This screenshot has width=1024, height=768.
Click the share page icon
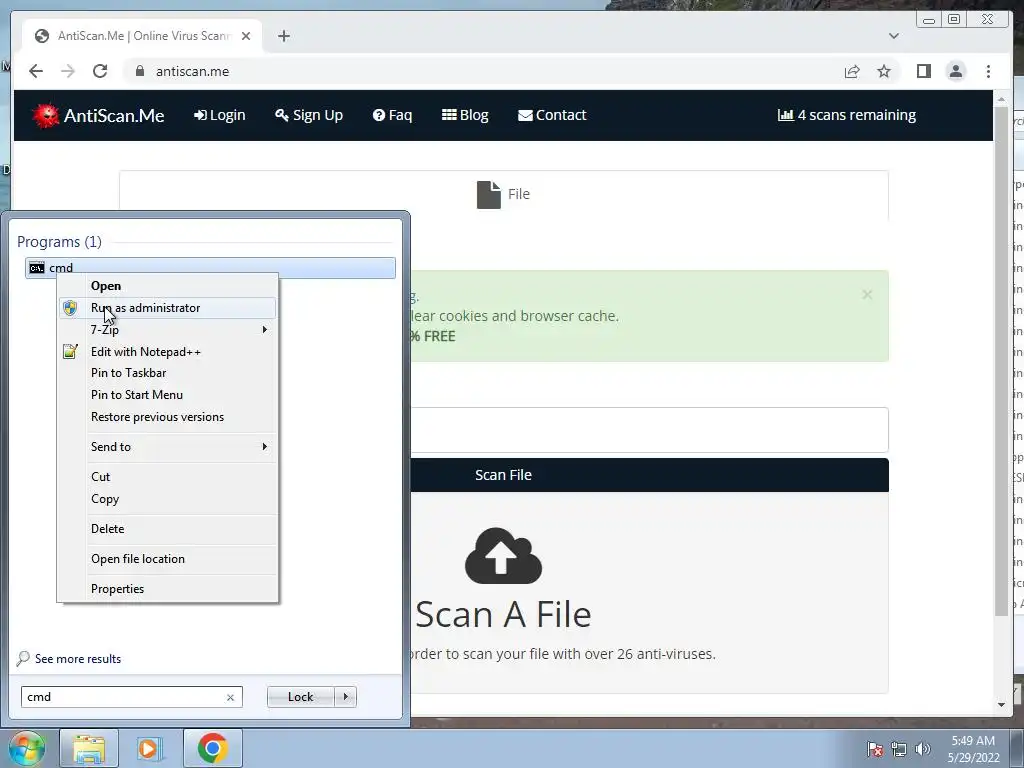pyautogui.click(x=852, y=71)
